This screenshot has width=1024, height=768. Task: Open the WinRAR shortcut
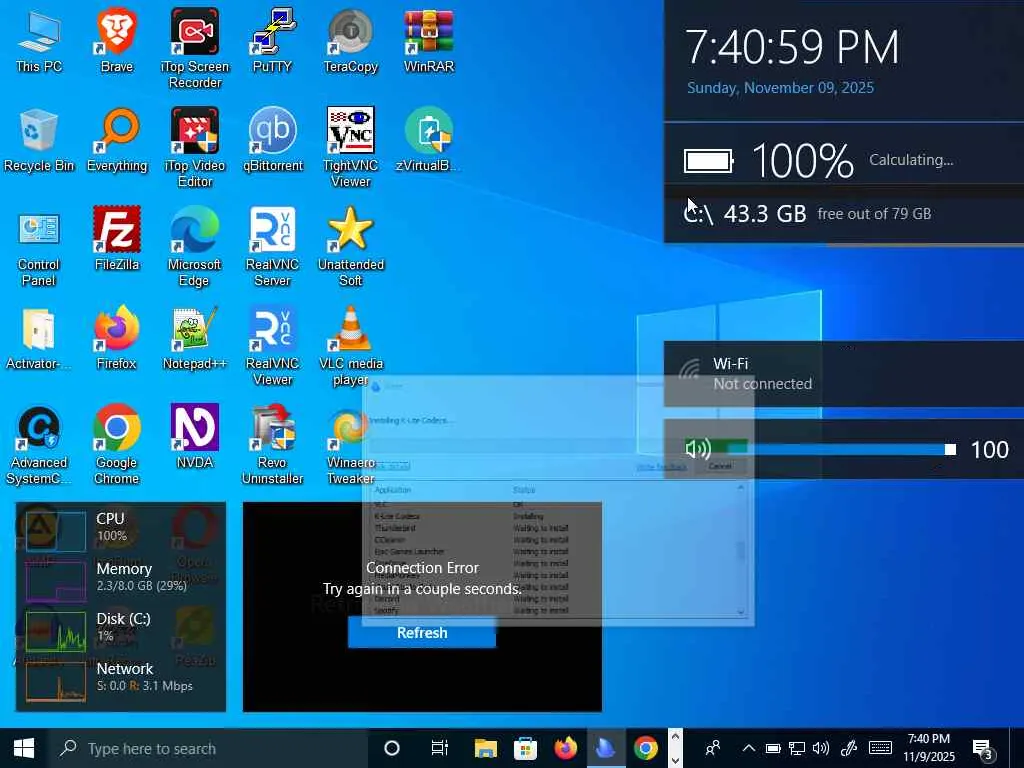[x=428, y=41]
